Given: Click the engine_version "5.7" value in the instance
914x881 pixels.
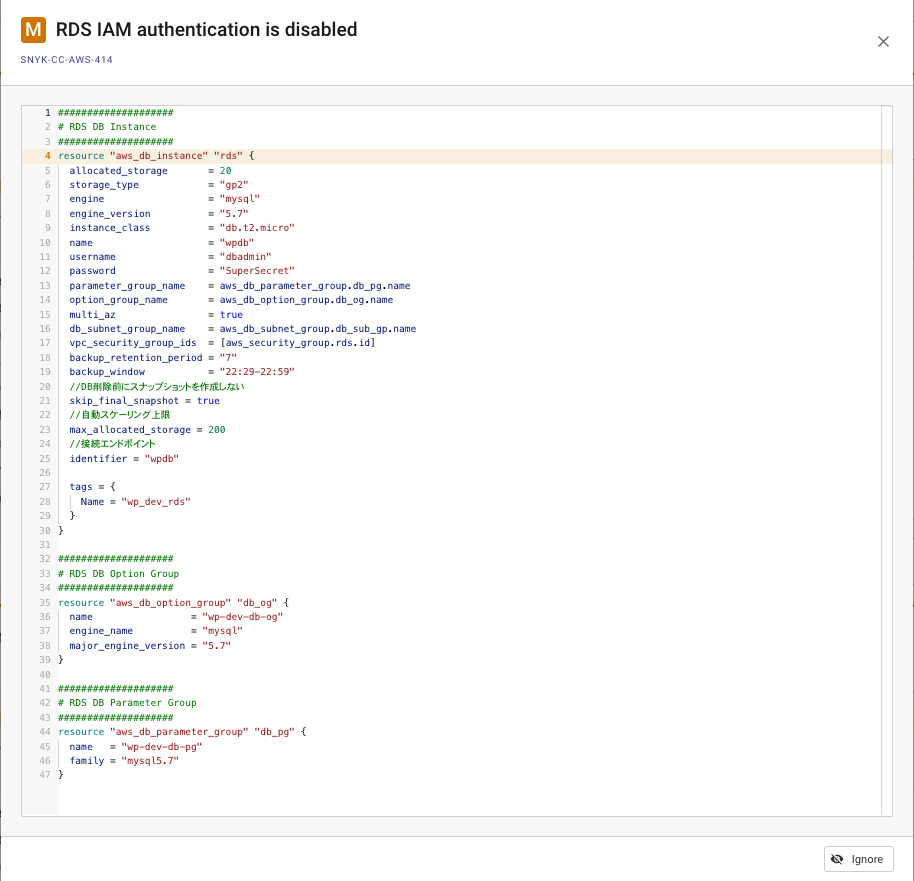Looking at the screenshot, I should click(x=234, y=213).
